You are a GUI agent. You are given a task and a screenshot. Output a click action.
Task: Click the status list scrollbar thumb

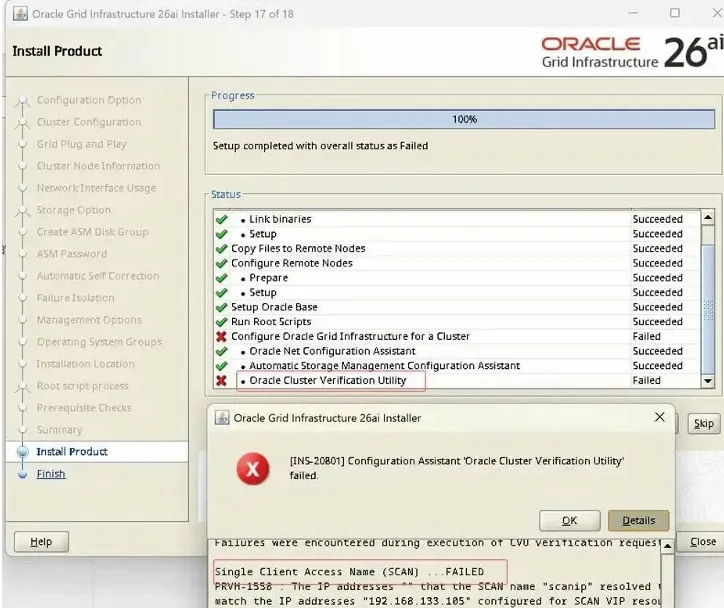point(708,308)
